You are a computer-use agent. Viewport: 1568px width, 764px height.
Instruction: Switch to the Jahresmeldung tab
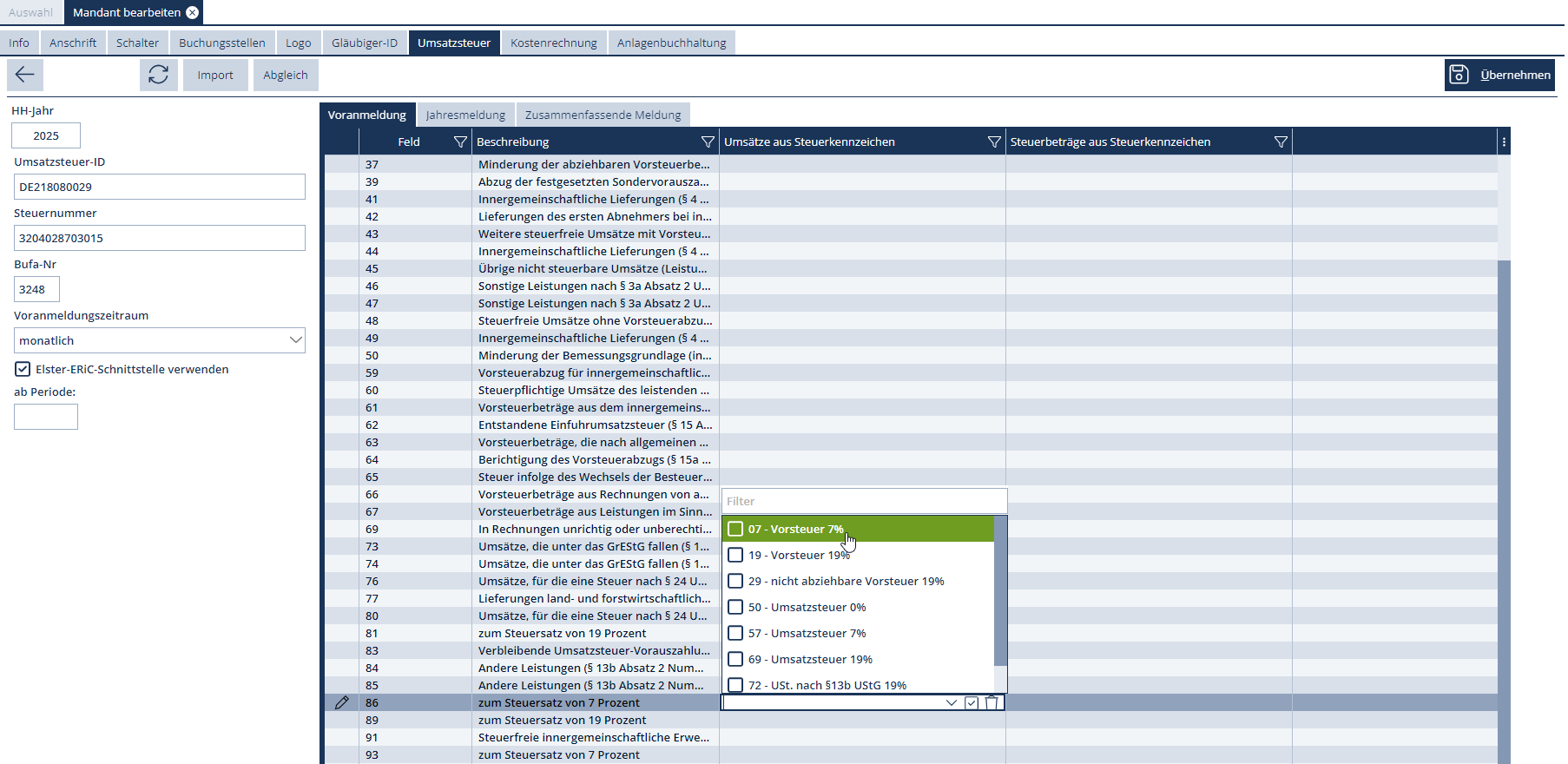(465, 115)
